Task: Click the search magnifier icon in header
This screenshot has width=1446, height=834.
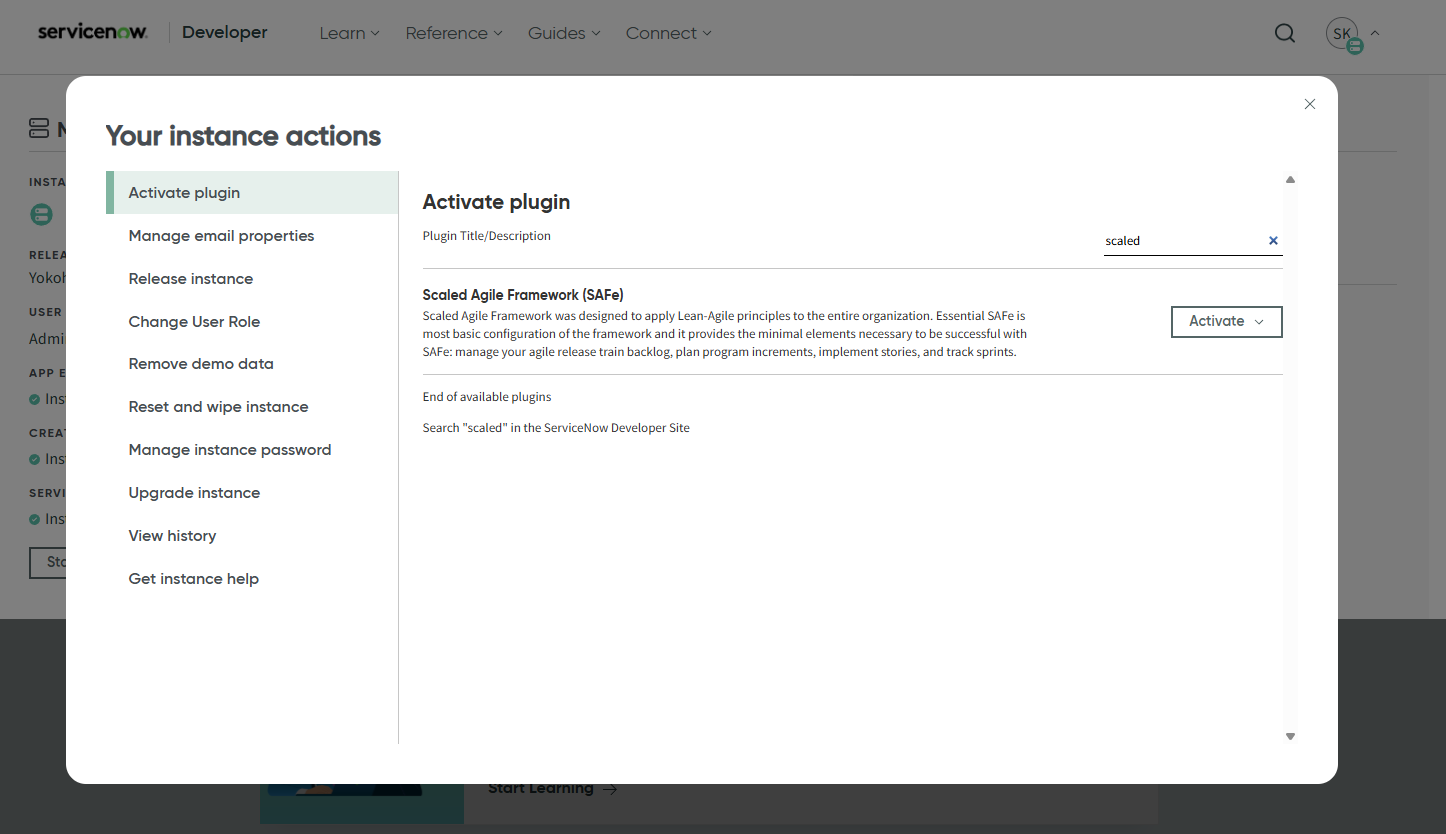Action: (1285, 33)
